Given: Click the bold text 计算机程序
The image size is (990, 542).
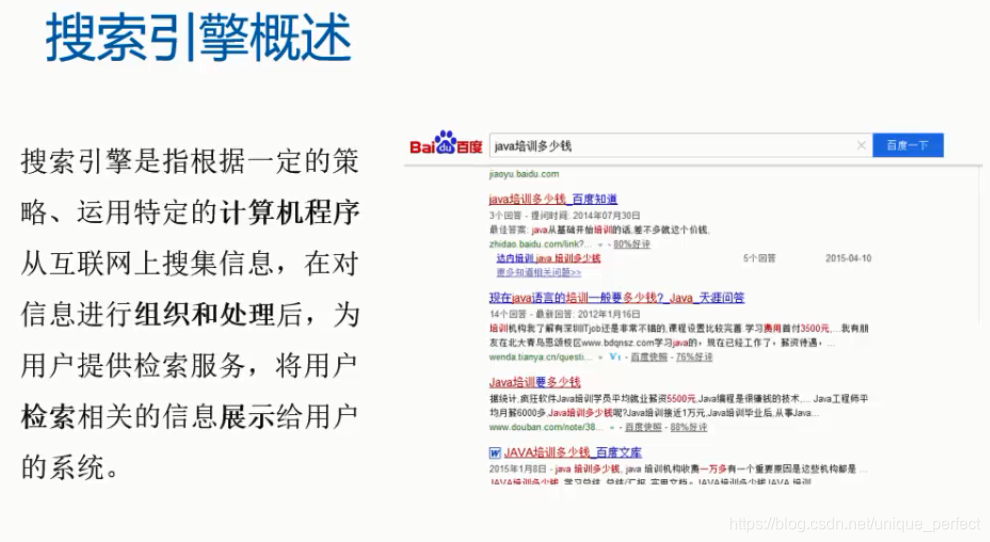Looking at the screenshot, I should pyautogui.click(x=290, y=212).
